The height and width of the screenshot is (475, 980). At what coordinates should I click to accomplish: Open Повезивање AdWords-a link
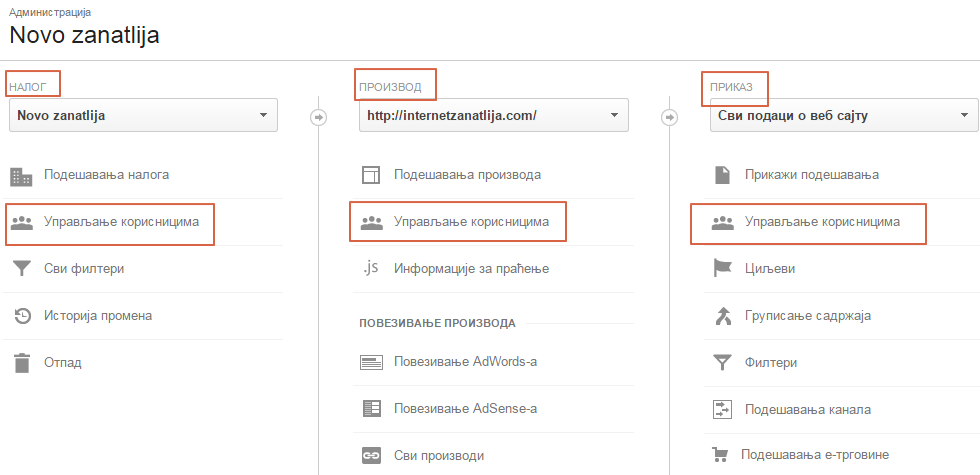[x=465, y=362]
